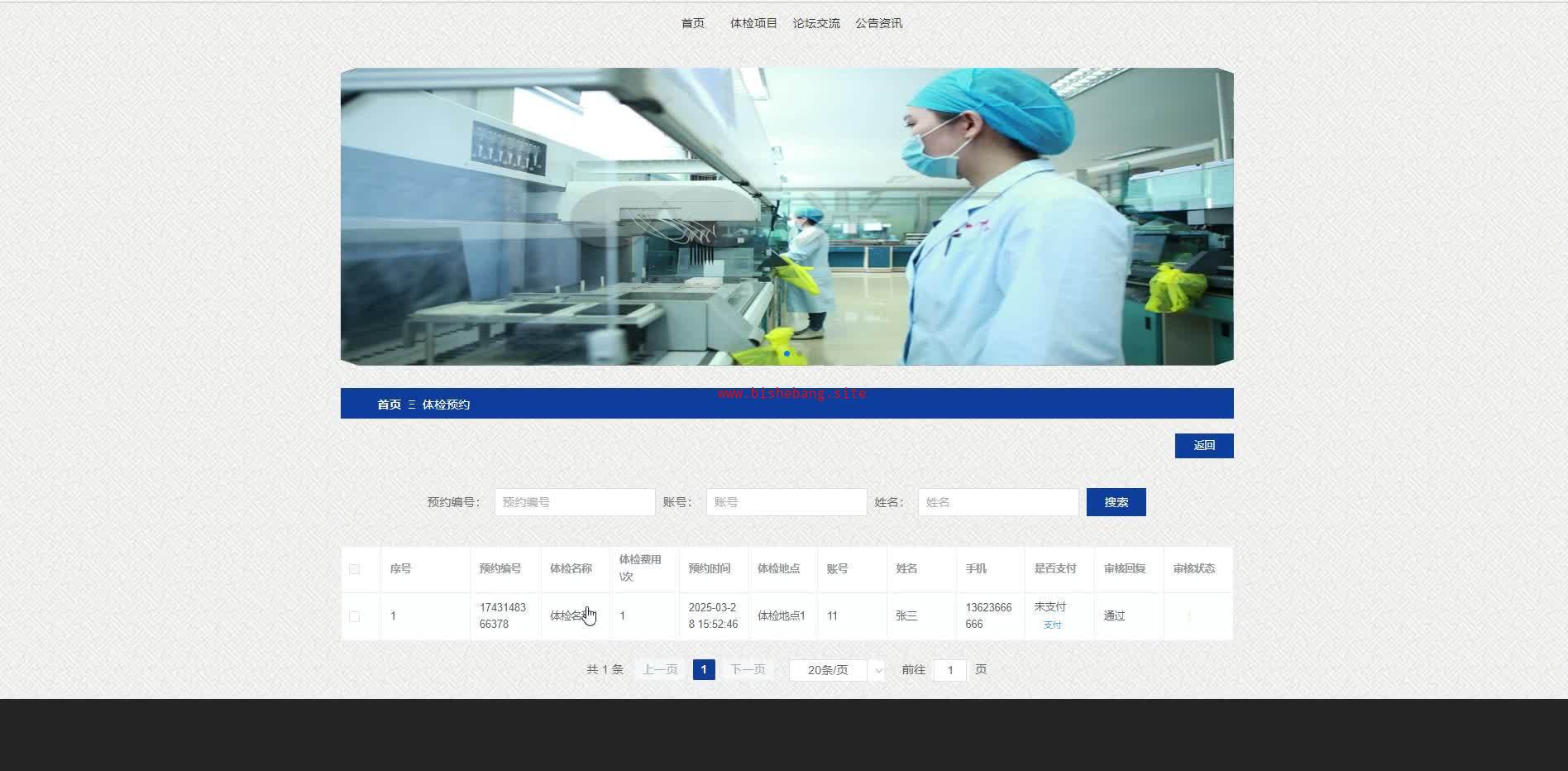
Task: Click the 下一页 pagination button
Action: [748, 670]
